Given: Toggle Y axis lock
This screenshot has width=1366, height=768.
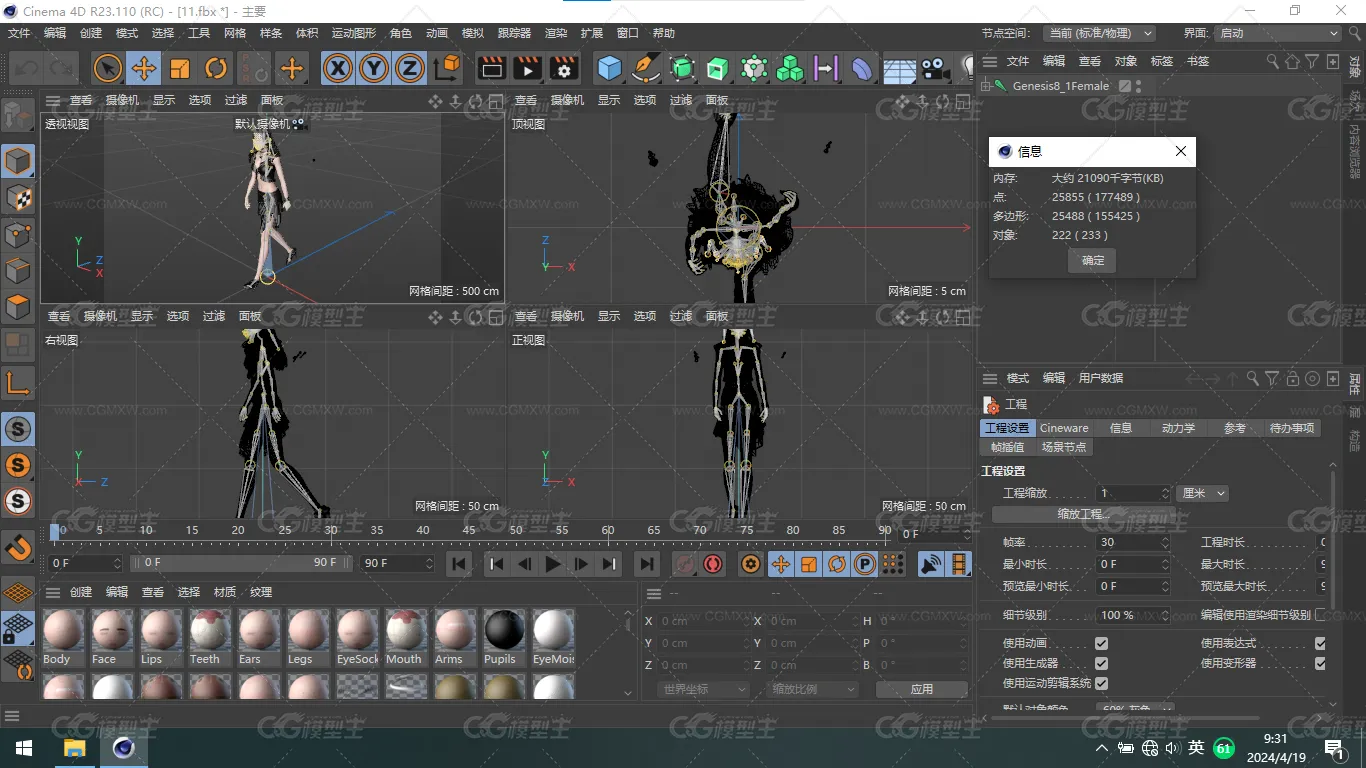Looking at the screenshot, I should tap(374, 68).
